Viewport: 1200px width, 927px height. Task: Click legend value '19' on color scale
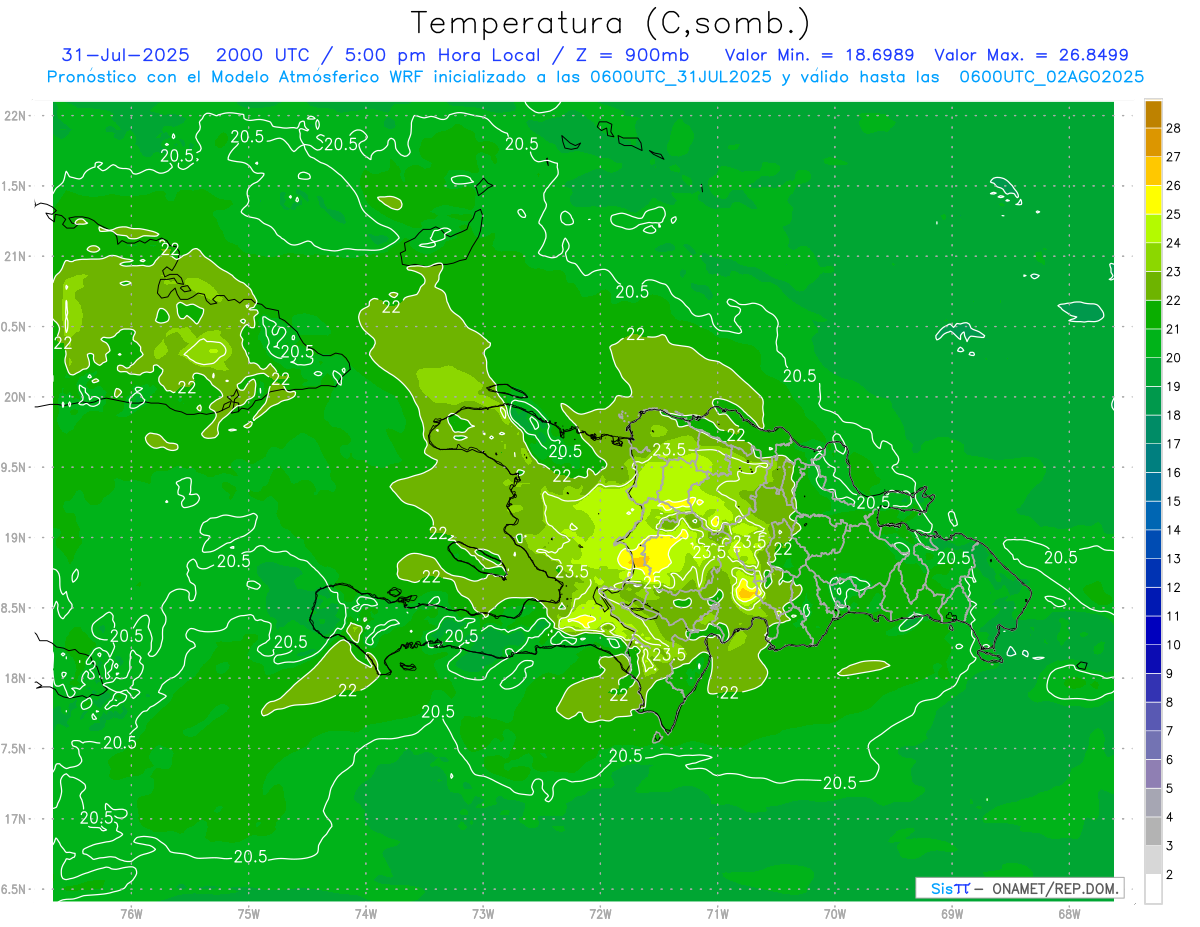click(x=1173, y=386)
